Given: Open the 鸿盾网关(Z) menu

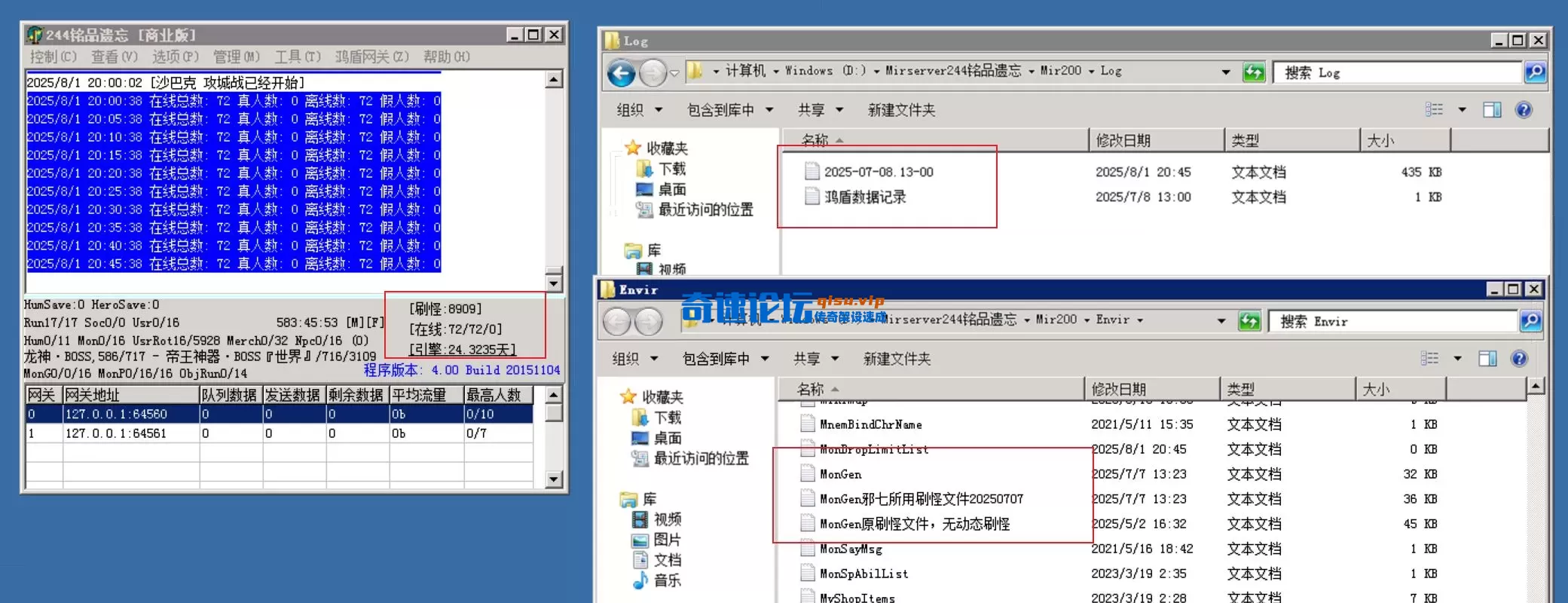Looking at the screenshot, I should (x=371, y=57).
